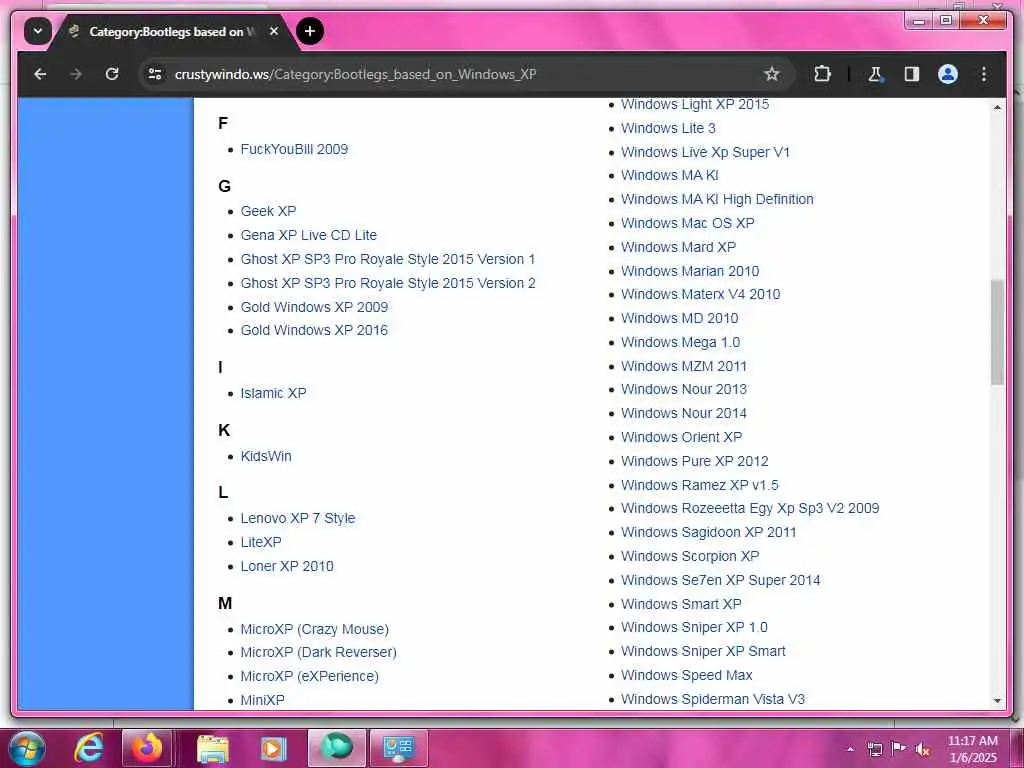Image resolution: width=1024 pixels, height=768 pixels.
Task: Open Ghost XP Royale Style 2015 Version 1
Action: pos(388,259)
